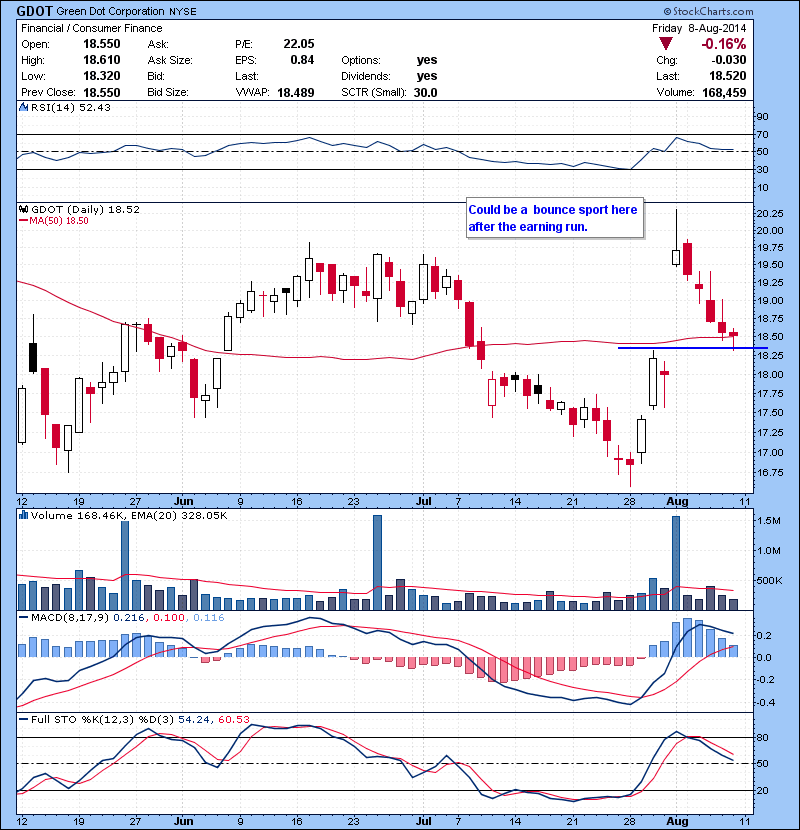Click the MA(50) 18.50 legend text

click(59, 221)
